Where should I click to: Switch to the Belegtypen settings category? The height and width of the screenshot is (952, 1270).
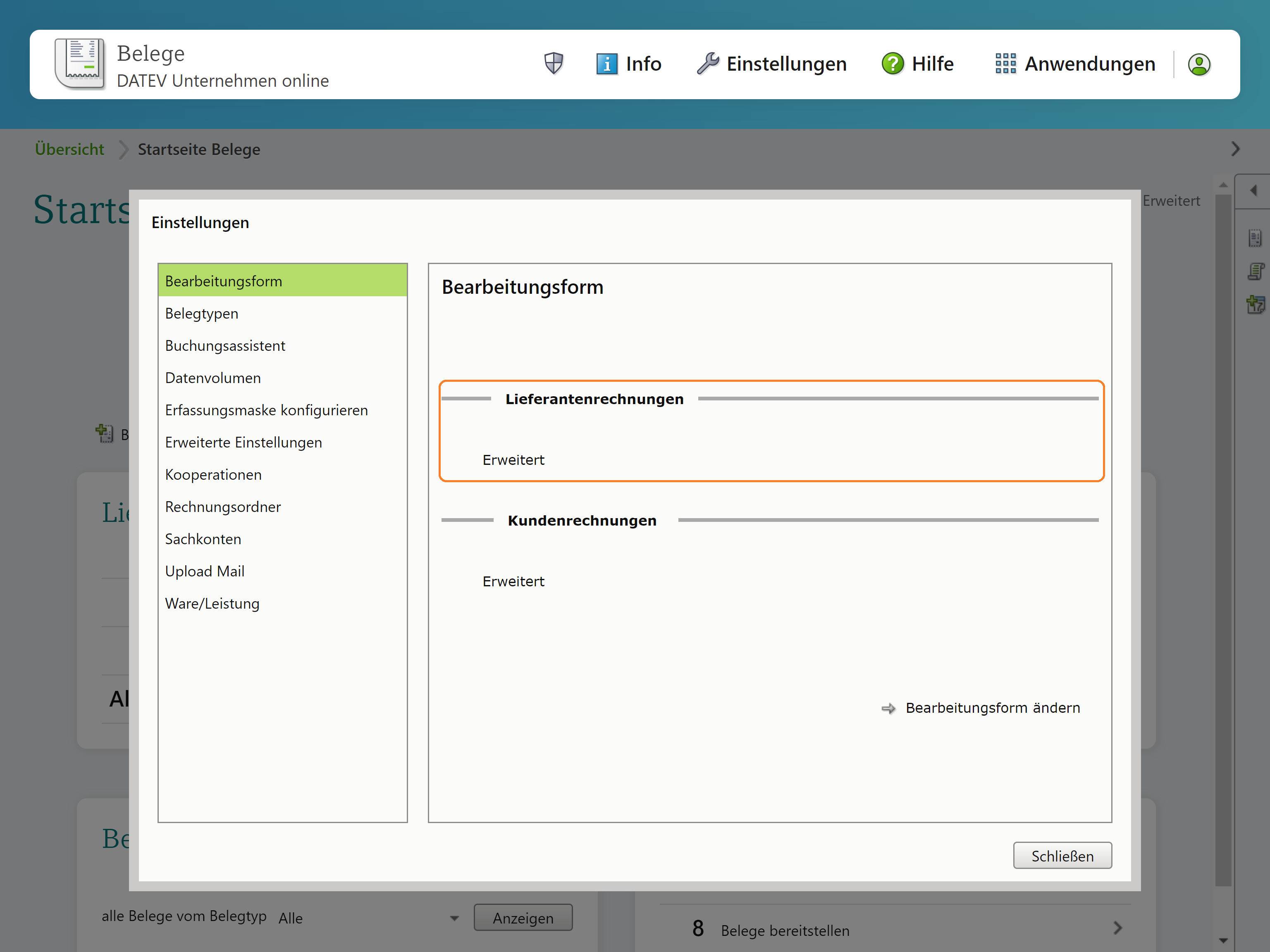[201, 313]
